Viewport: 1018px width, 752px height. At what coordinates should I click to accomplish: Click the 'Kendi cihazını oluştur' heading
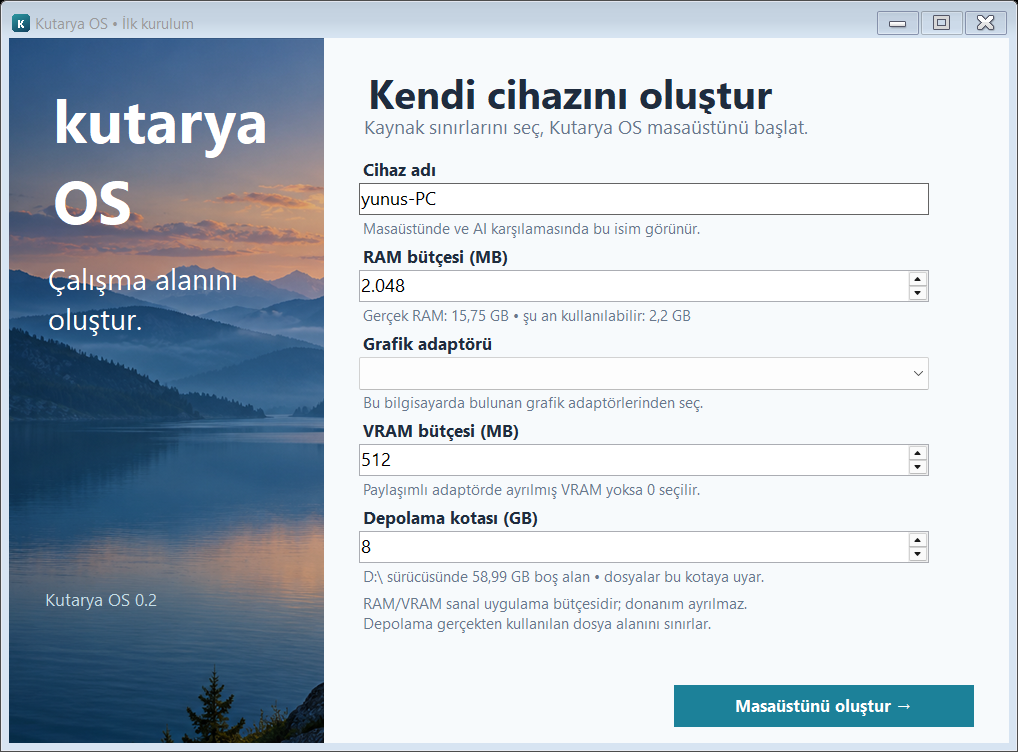point(570,95)
